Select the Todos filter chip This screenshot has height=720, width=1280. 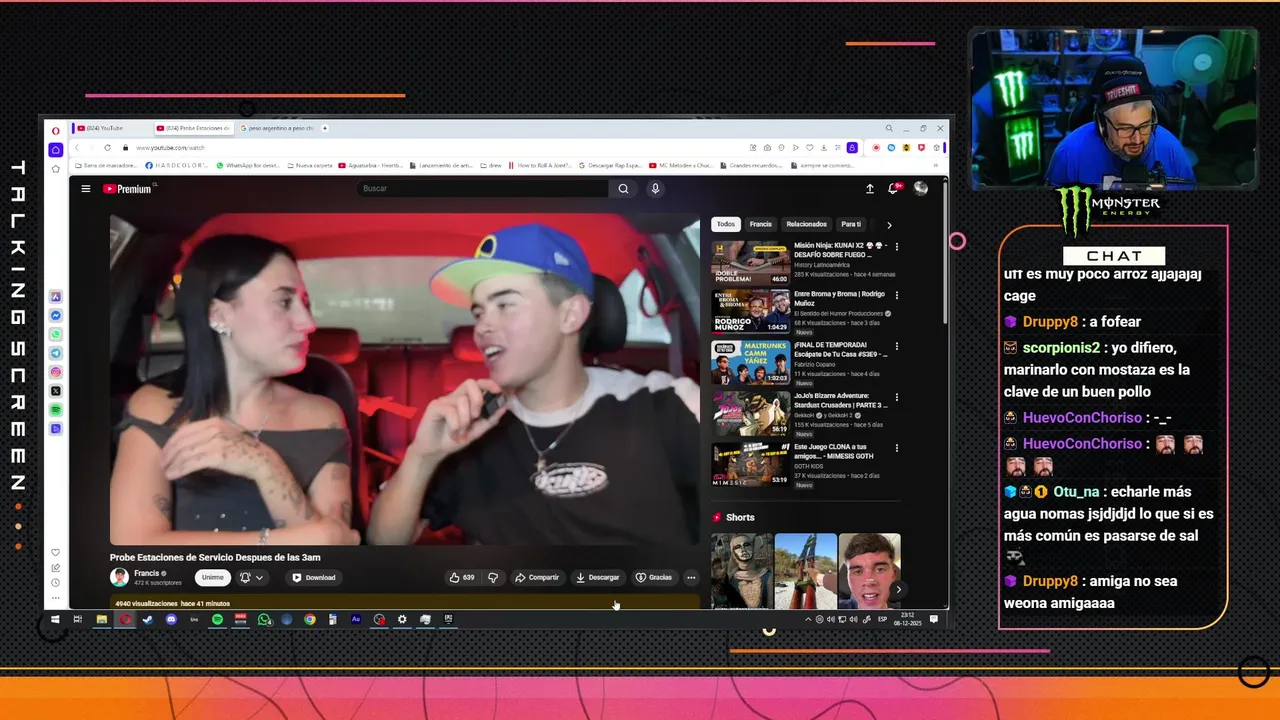click(725, 224)
